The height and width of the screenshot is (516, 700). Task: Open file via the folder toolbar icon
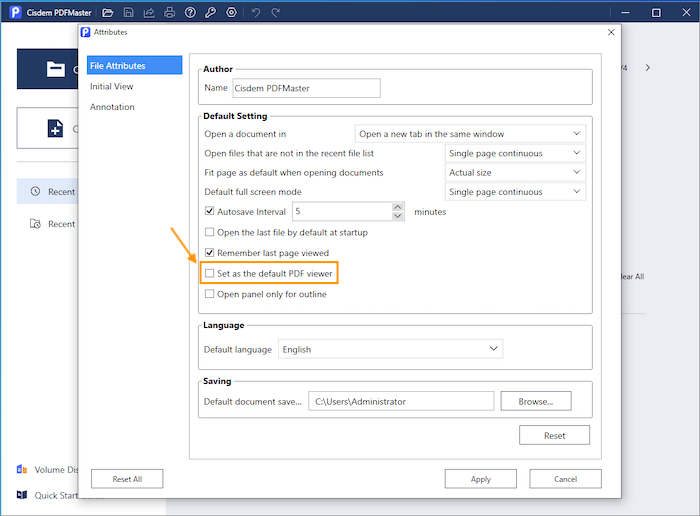(108, 12)
